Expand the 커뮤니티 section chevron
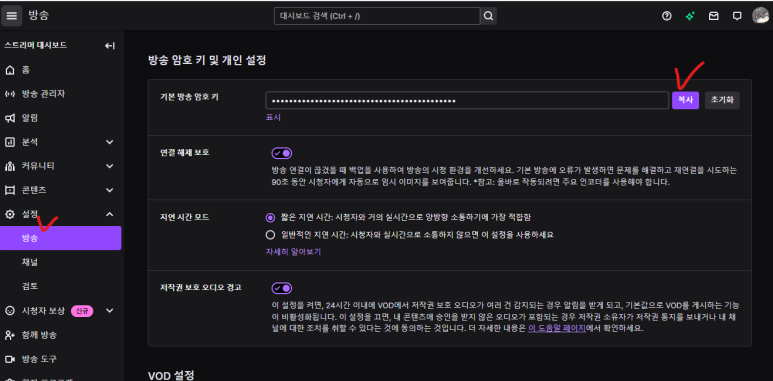This screenshot has height=381, width=773. pyautogui.click(x=109, y=166)
